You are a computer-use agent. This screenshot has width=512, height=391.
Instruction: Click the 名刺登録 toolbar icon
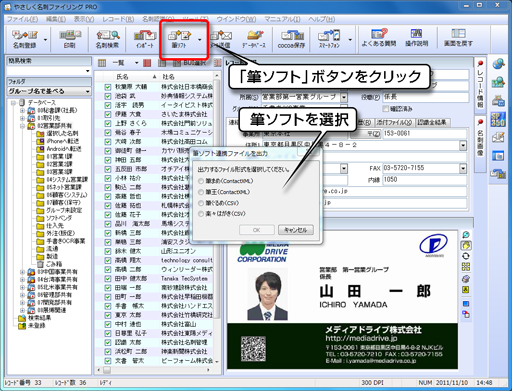tap(25, 39)
